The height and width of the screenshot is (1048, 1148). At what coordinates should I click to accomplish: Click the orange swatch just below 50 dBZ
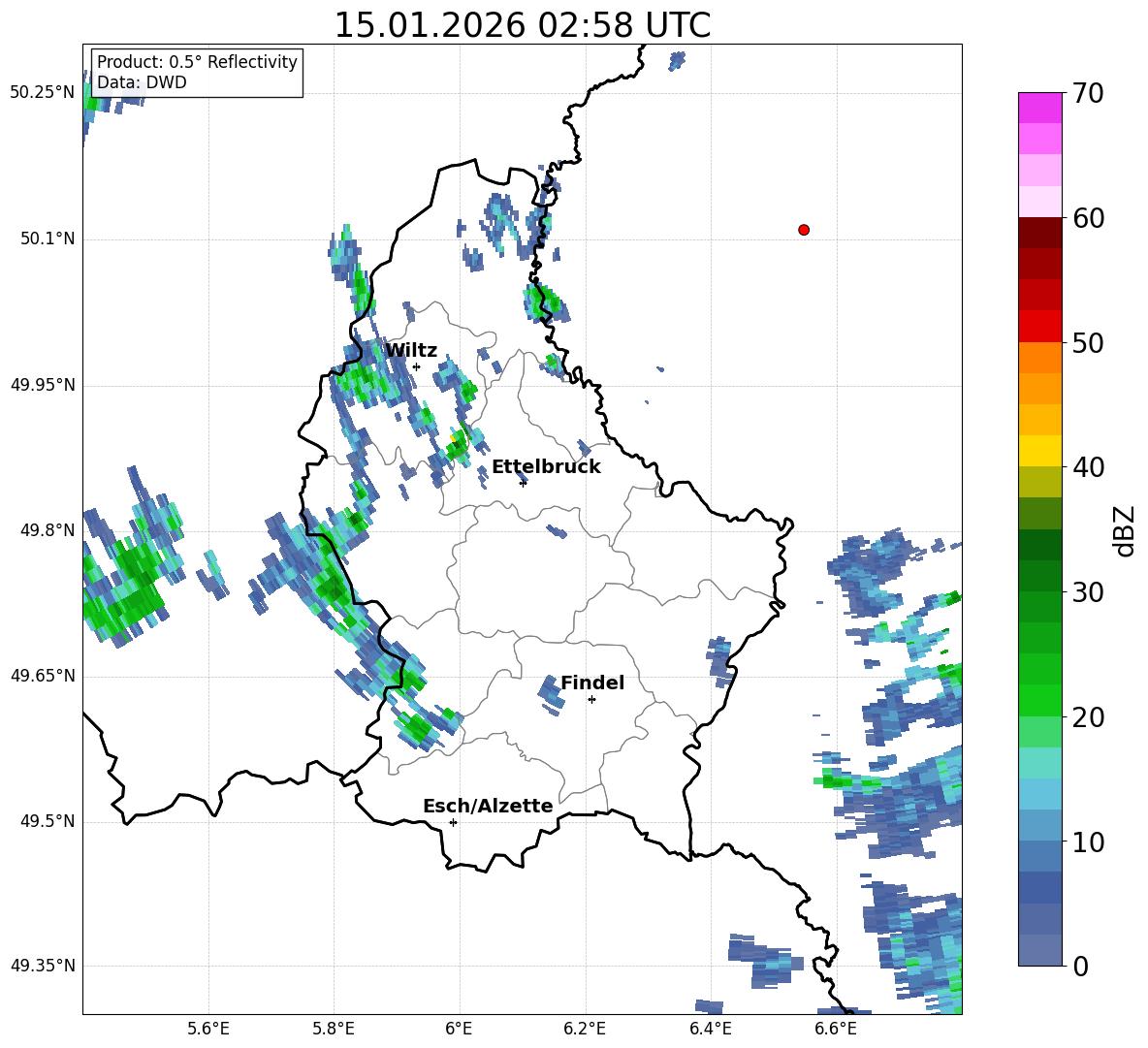(x=1039, y=358)
